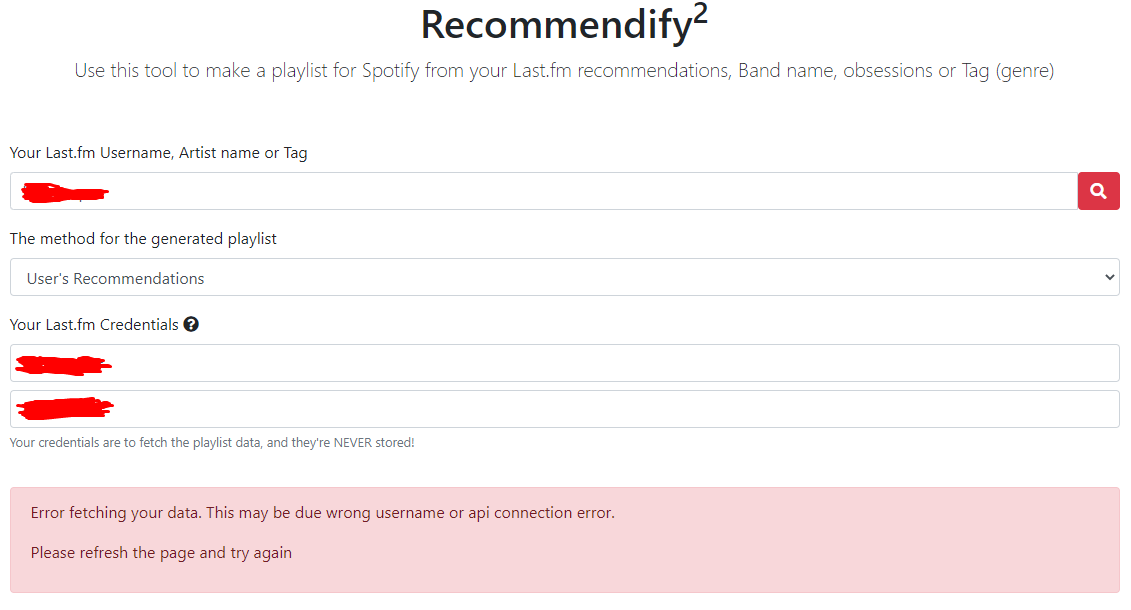The width and height of the screenshot is (1131, 610).
Task: Click the chevron arrow on the method selector
Action: click(1109, 276)
